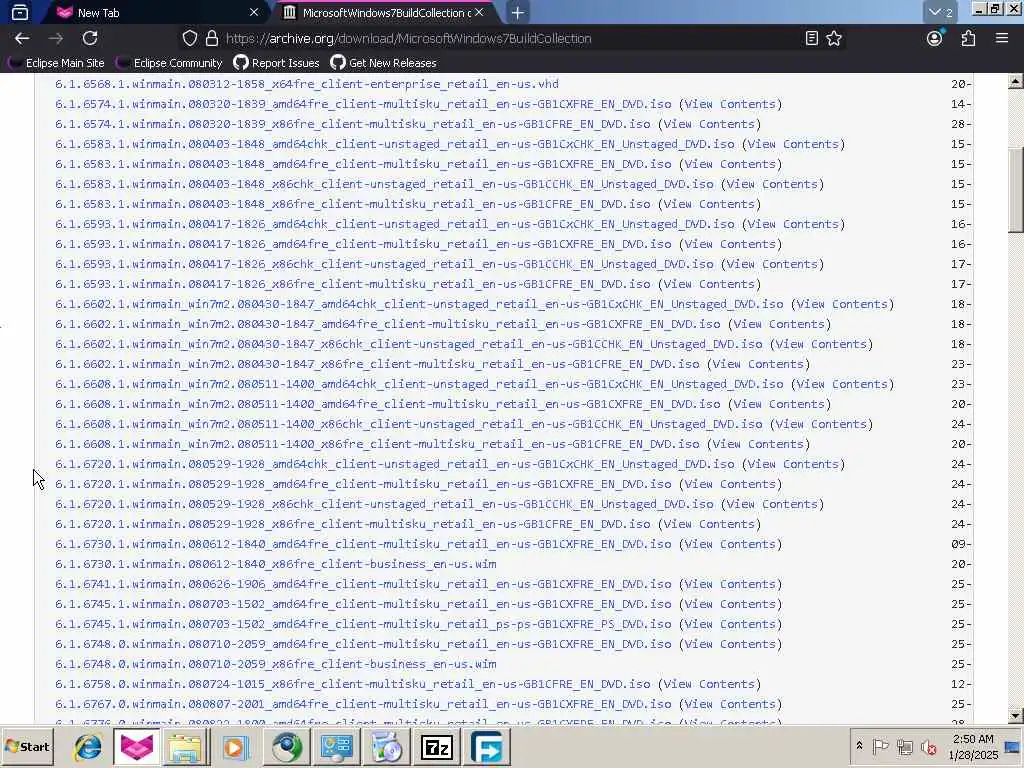This screenshot has height=768, width=1024.
Task: Click the site padlock icon
Action: click(x=212, y=39)
